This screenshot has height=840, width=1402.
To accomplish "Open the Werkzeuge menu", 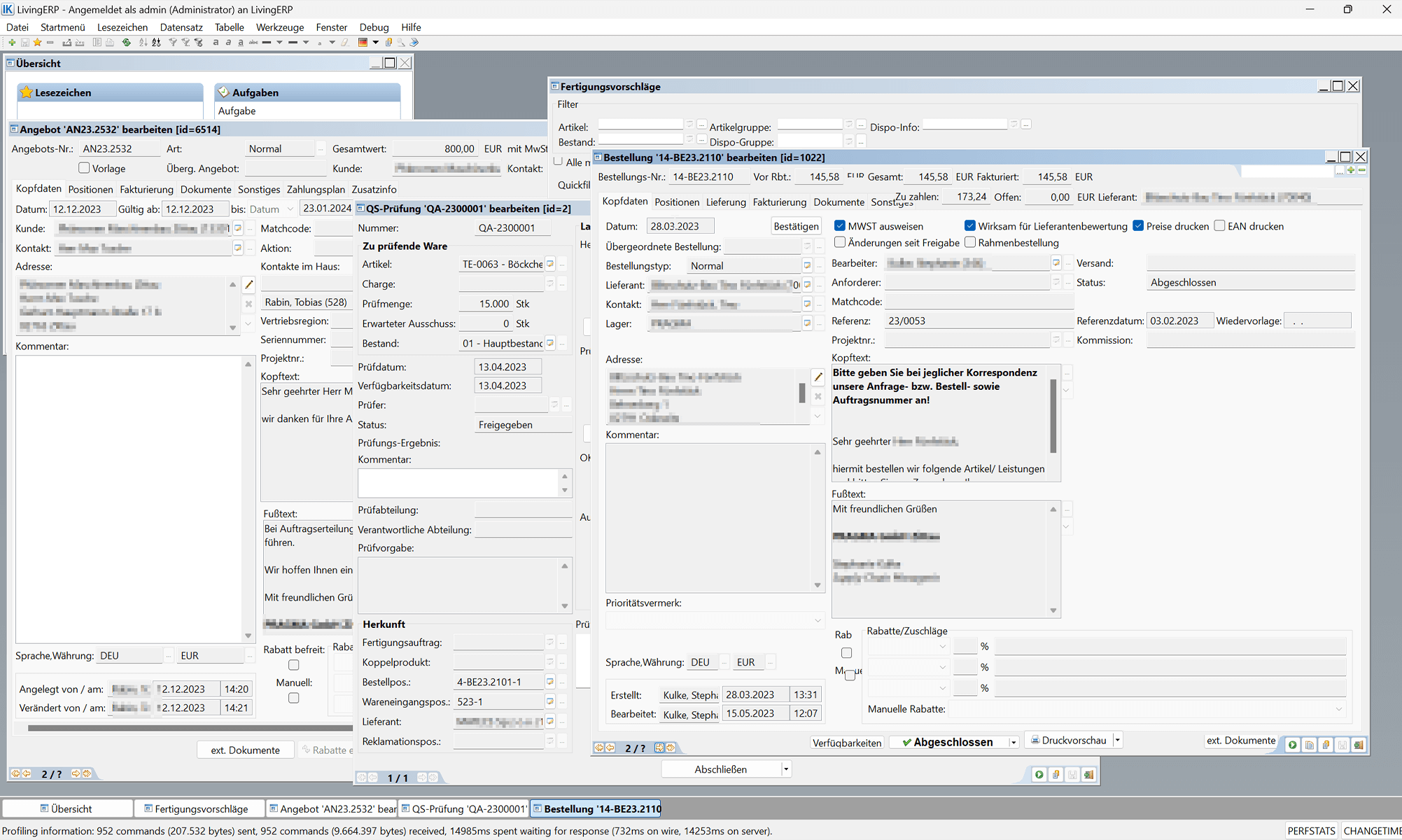I will (280, 27).
